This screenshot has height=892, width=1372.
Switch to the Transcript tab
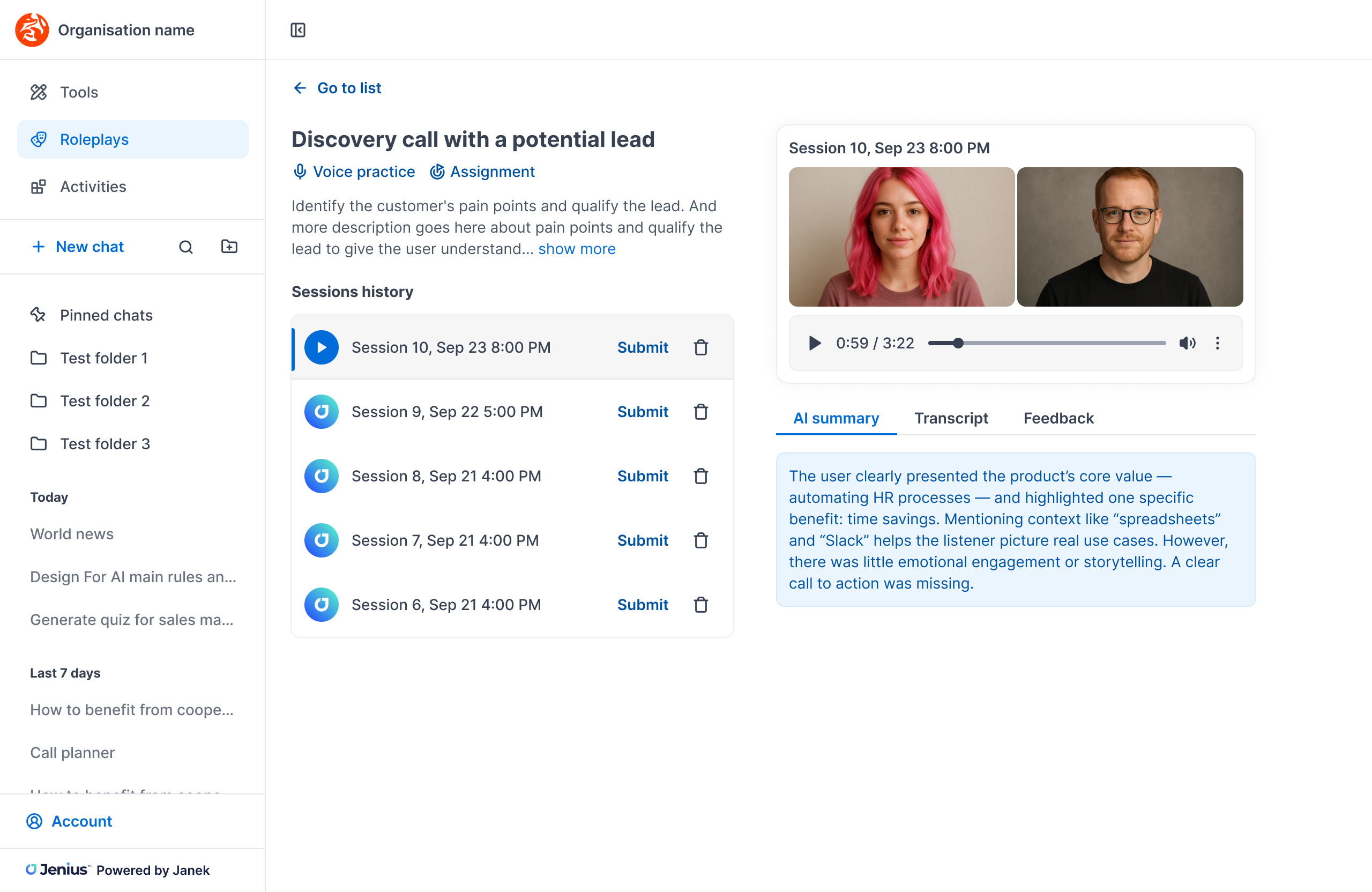pos(951,418)
